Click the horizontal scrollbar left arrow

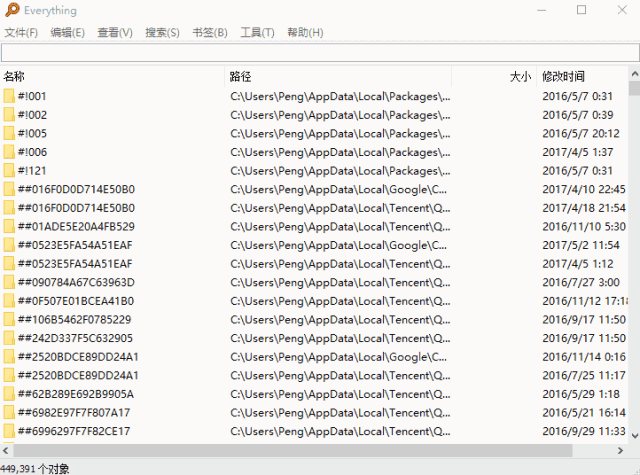coord(6,451)
